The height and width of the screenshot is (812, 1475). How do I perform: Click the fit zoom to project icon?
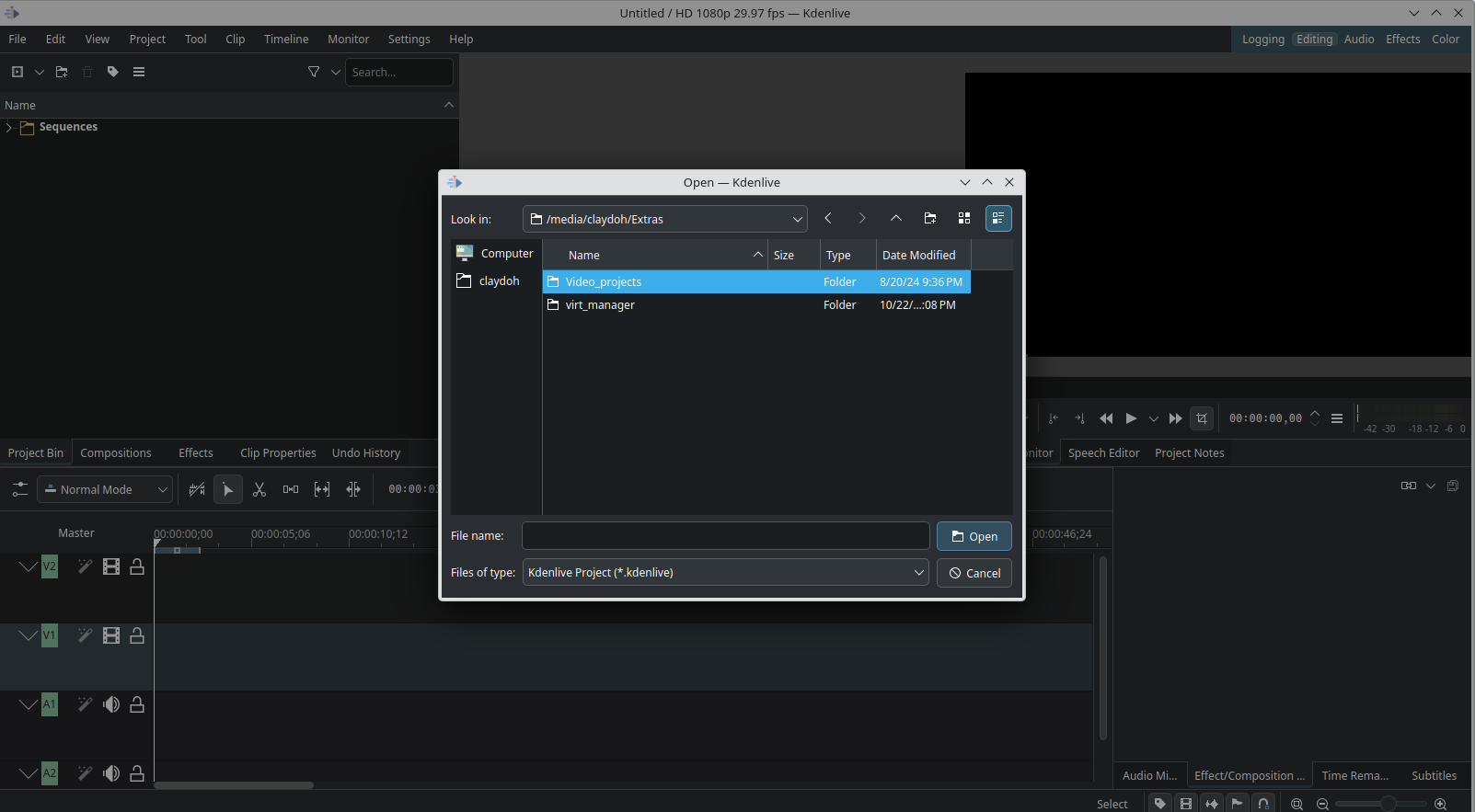(x=1296, y=804)
